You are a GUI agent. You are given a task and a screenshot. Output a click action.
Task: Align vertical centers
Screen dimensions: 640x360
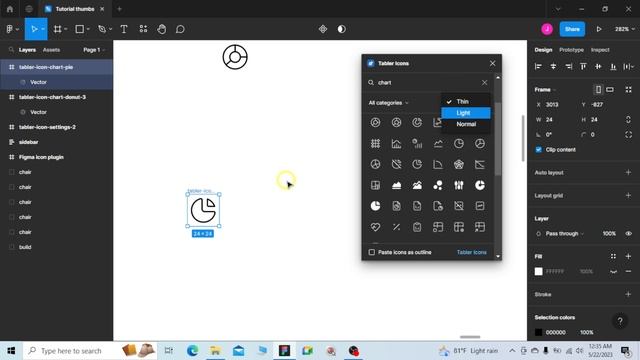coord(598,66)
